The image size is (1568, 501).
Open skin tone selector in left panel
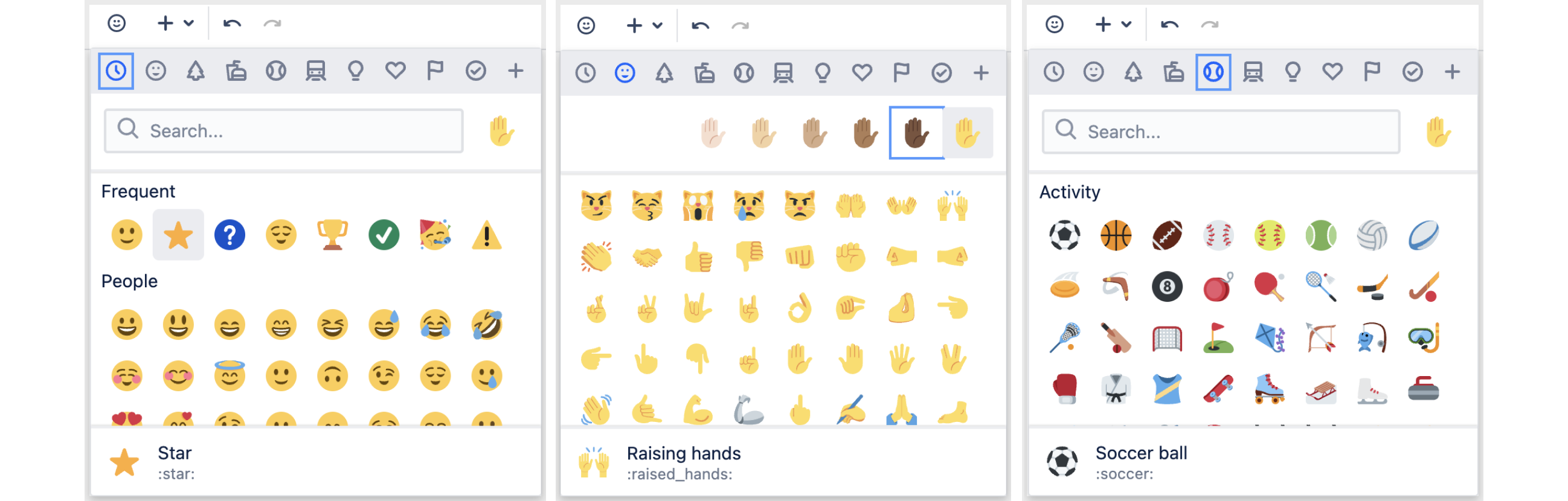coord(501,132)
